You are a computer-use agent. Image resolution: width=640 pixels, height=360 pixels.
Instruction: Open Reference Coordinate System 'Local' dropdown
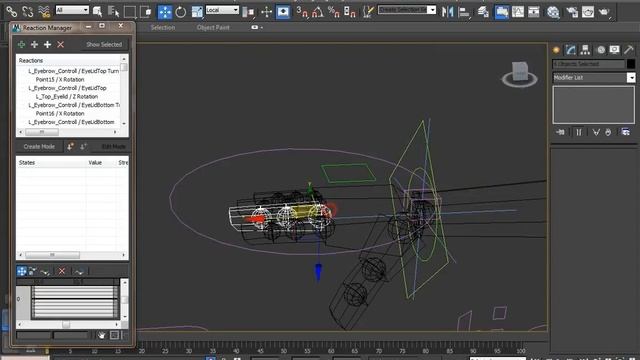(222, 10)
